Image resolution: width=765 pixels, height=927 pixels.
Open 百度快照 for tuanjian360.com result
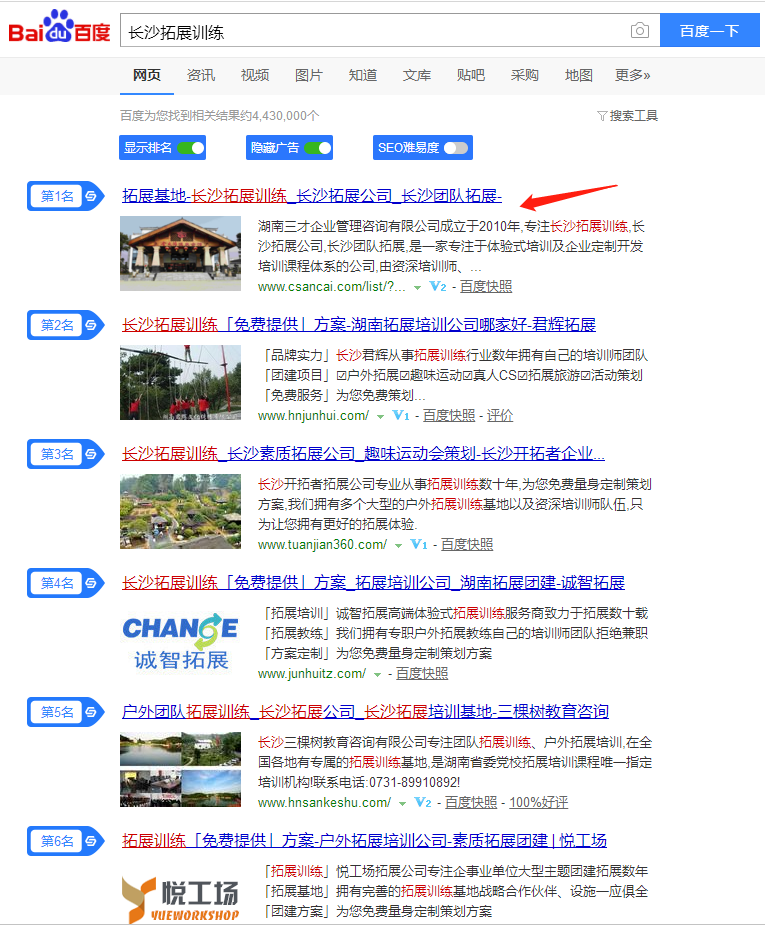[466, 544]
